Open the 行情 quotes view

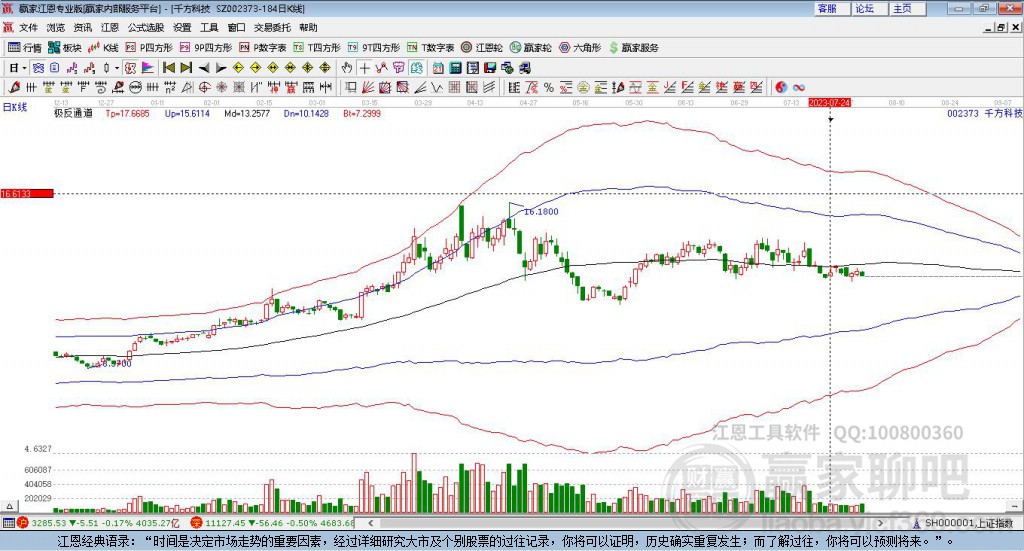24,48
